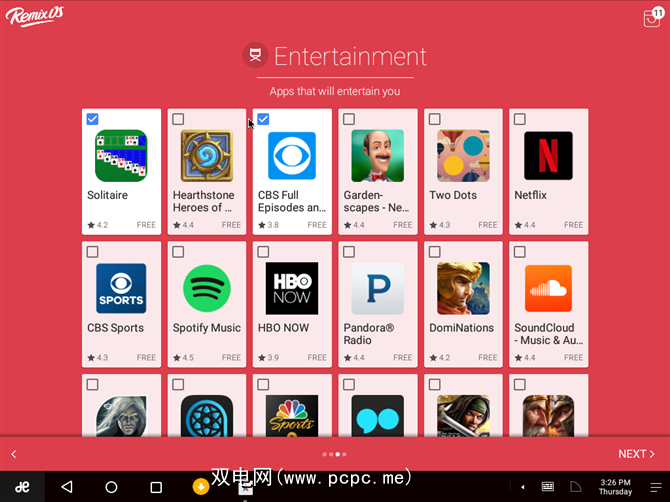Image resolution: width=670 pixels, height=502 pixels.
Task: Check the DomiNations checkbox
Action: point(435,252)
